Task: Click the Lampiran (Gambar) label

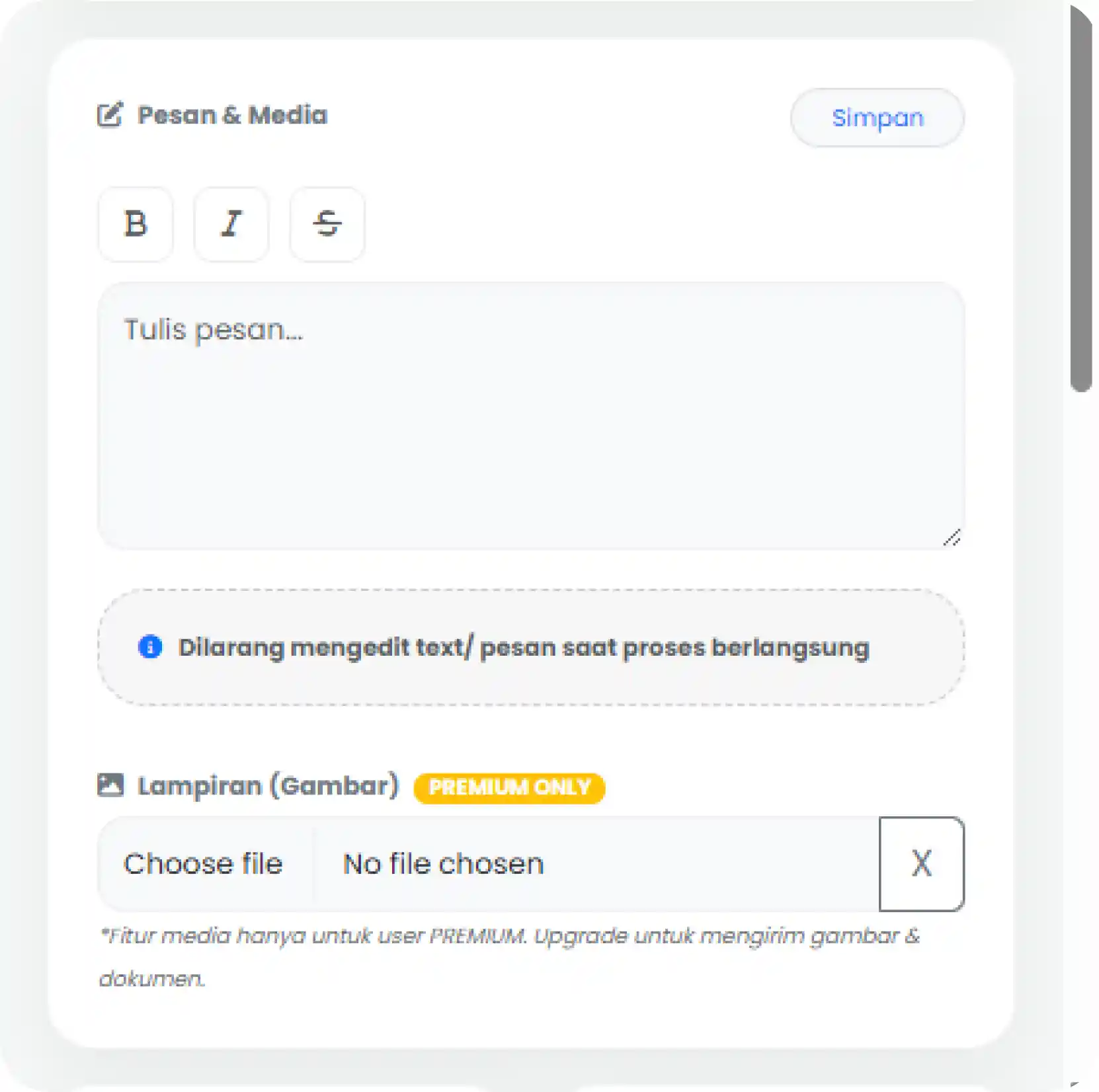Action: [268, 785]
